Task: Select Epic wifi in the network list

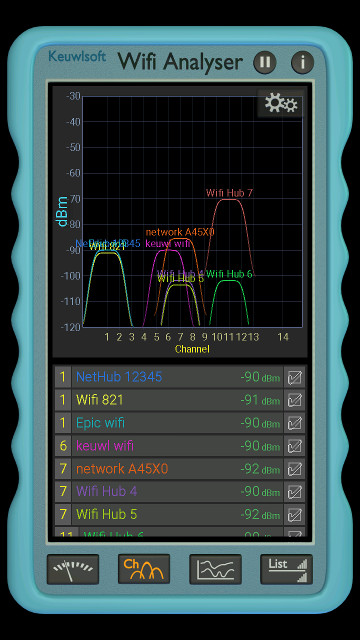Action: coord(180,423)
